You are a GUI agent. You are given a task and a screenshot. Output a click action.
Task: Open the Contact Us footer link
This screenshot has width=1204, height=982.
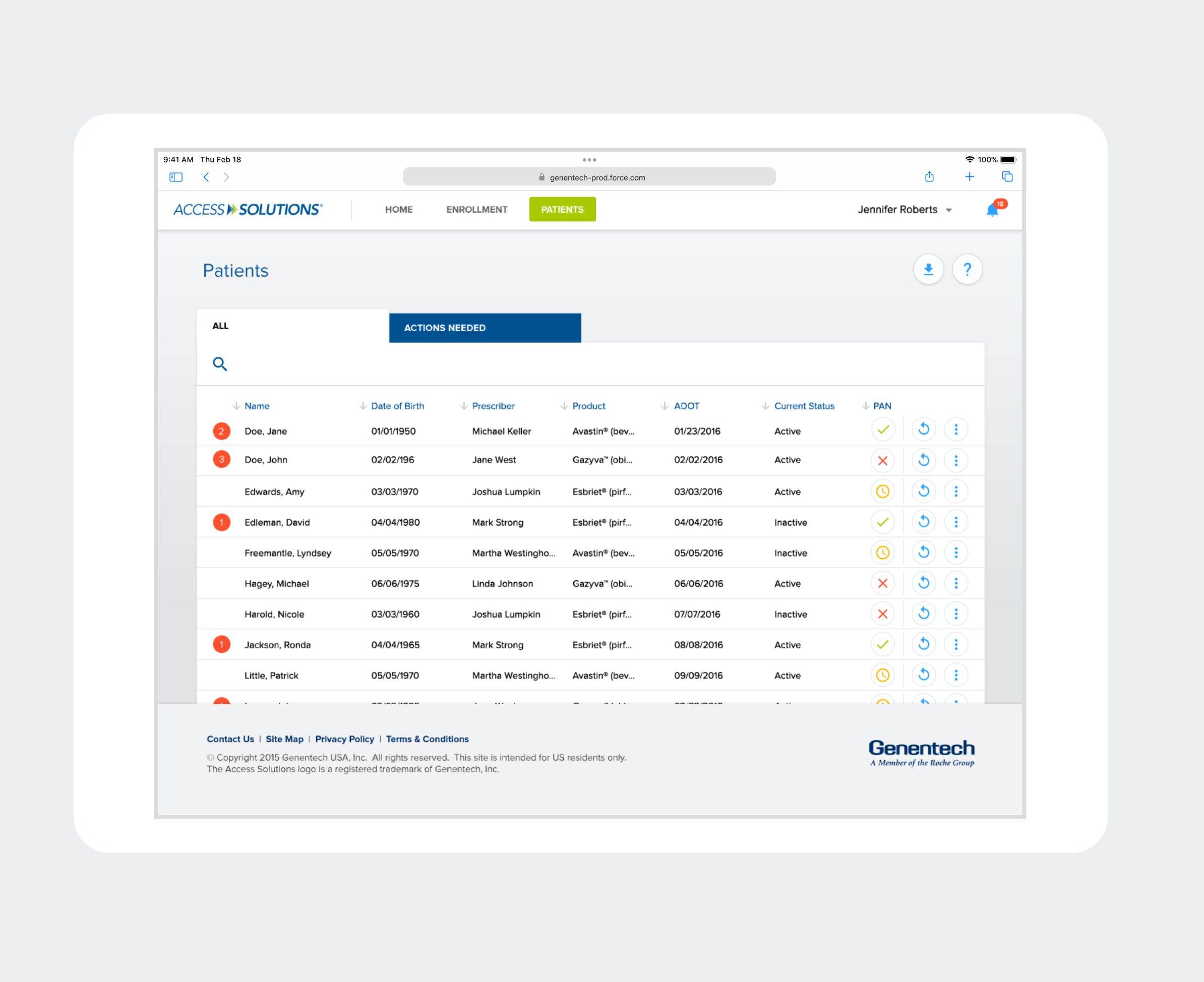230,740
